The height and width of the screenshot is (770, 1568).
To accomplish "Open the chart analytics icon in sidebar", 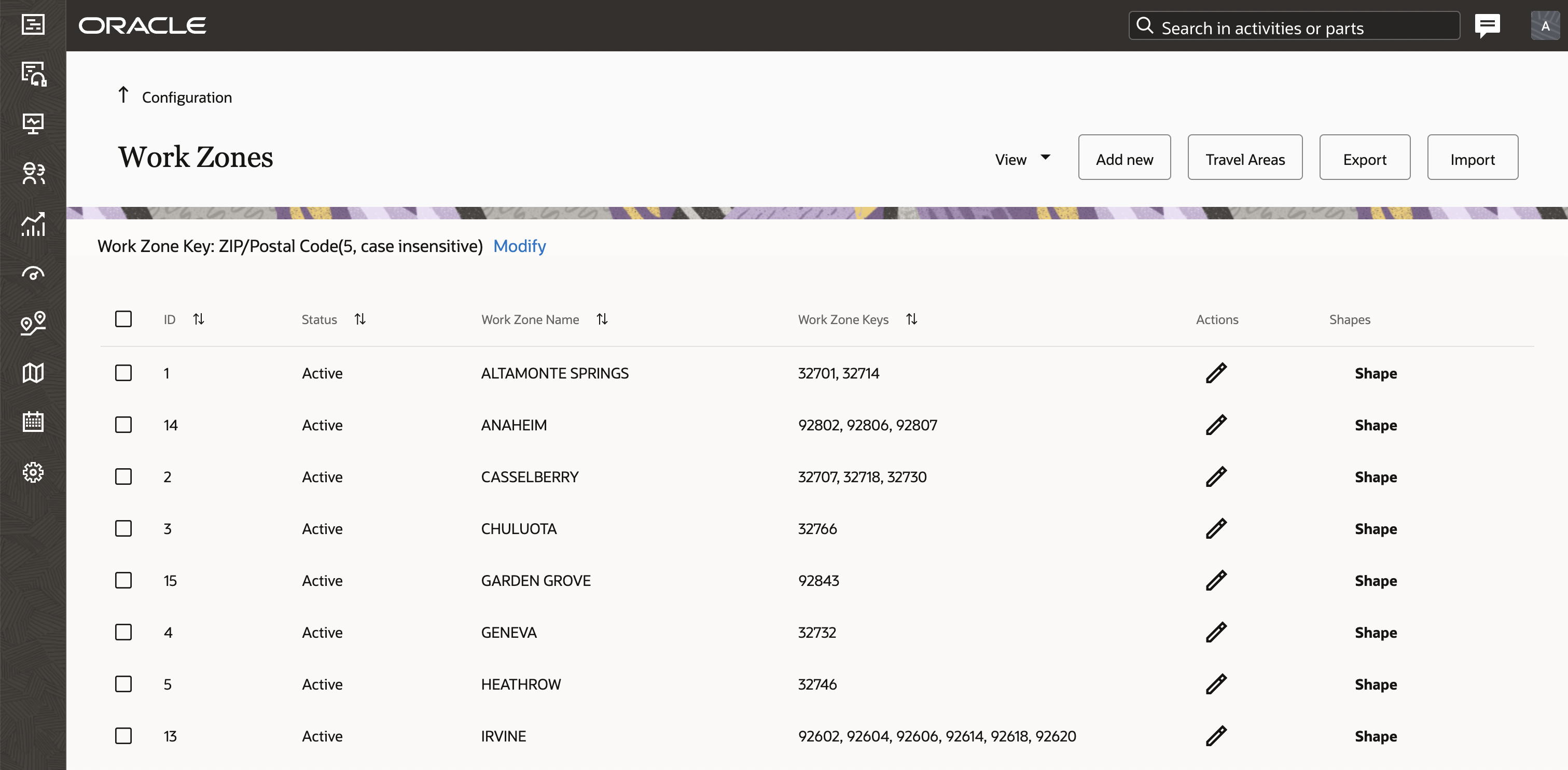I will click(33, 223).
